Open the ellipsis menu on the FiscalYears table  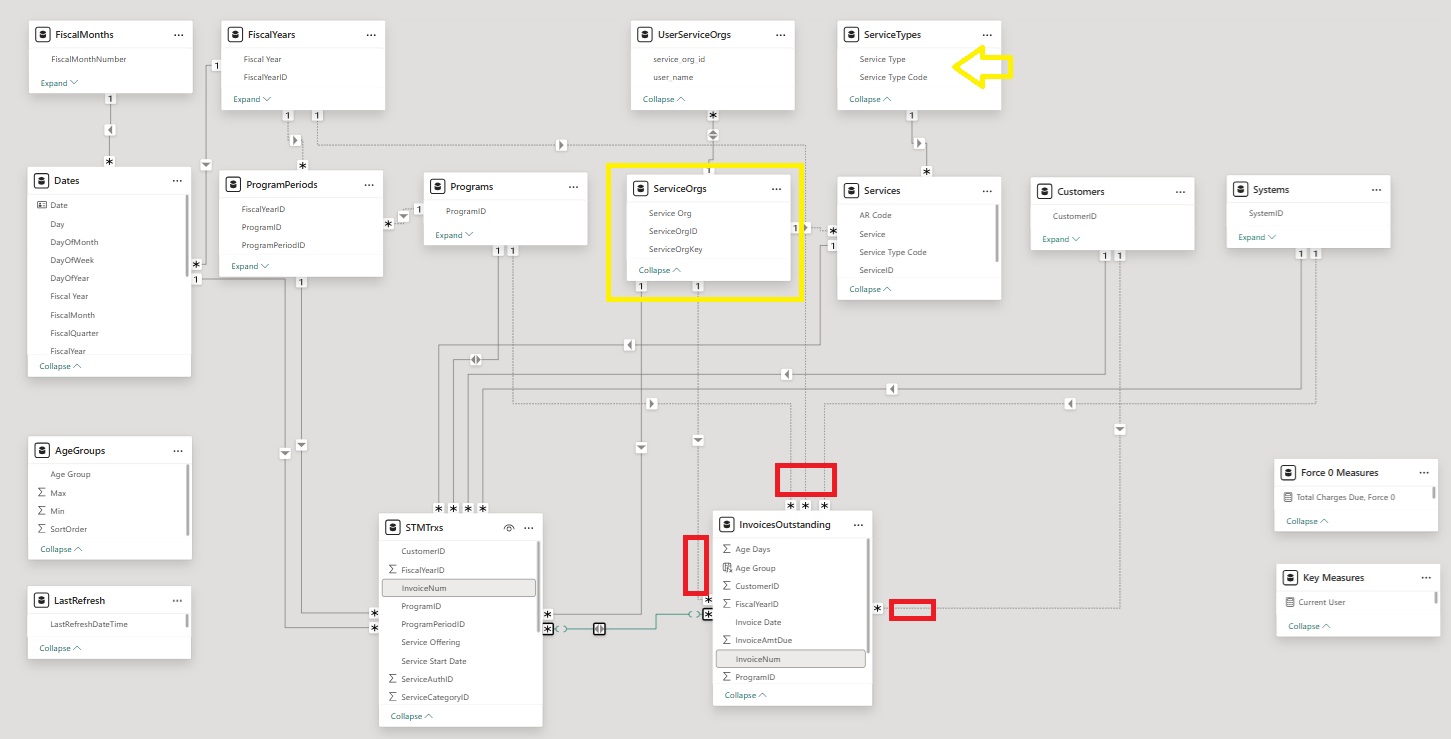pos(371,35)
